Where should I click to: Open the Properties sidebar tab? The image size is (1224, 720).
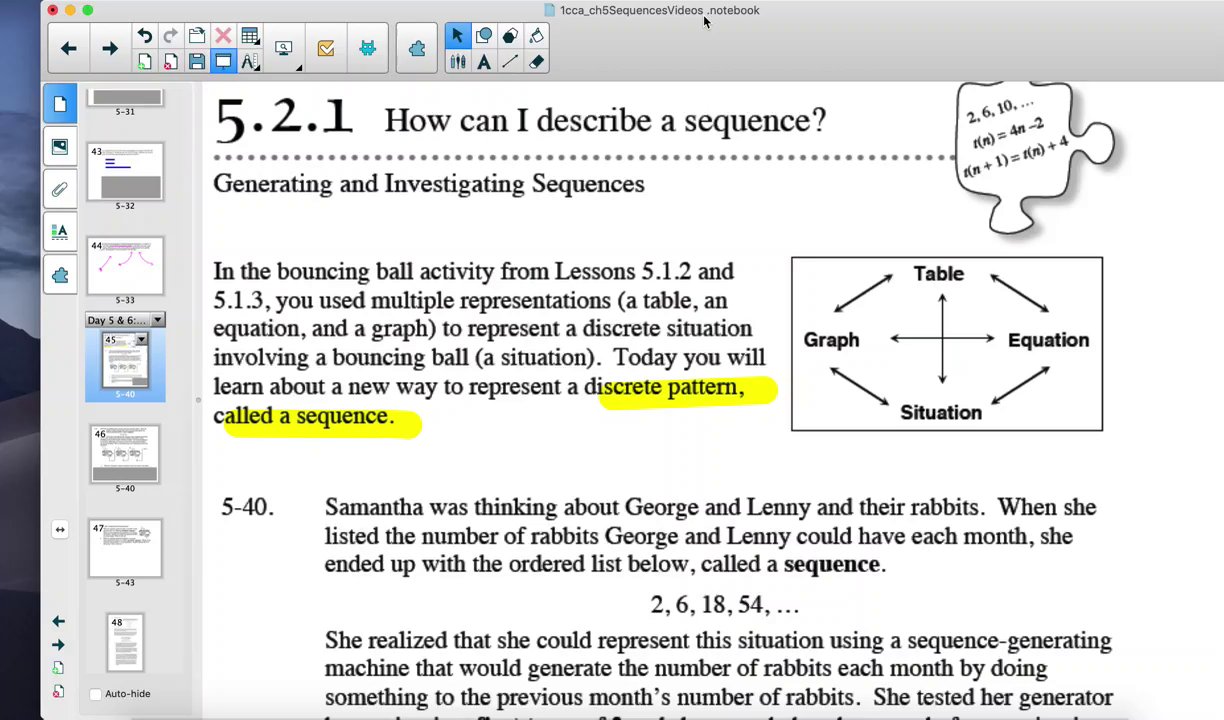click(x=60, y=233)
